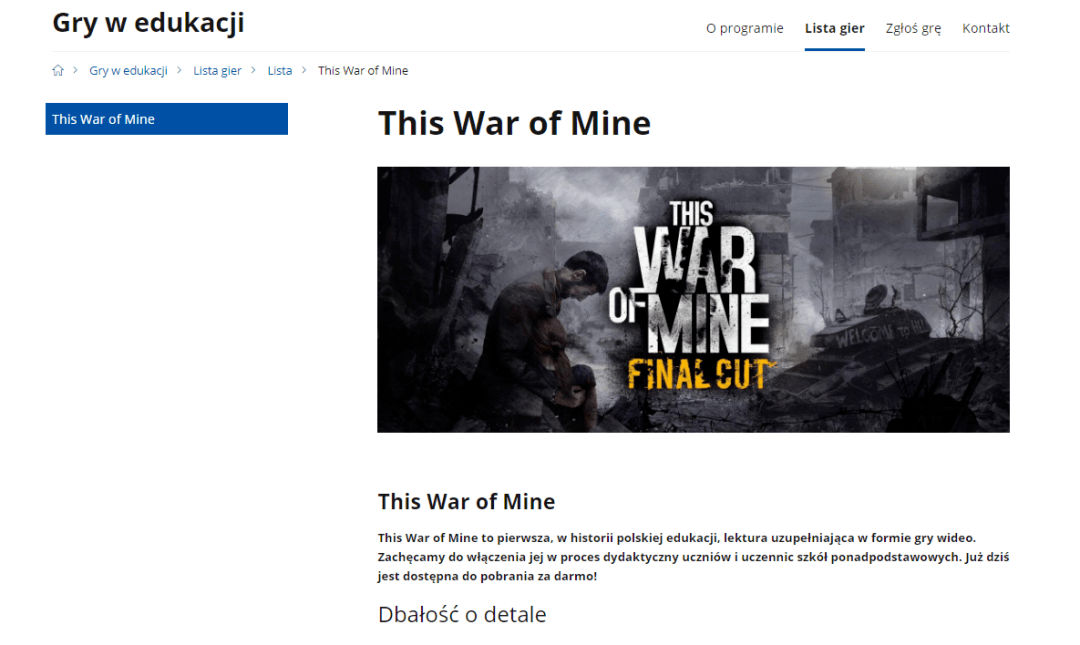Click chevron before breadcrumb This War of Mine
The width and height of the screenshot is (1080, 645).
pyautogui.click(x=304, y=70)
